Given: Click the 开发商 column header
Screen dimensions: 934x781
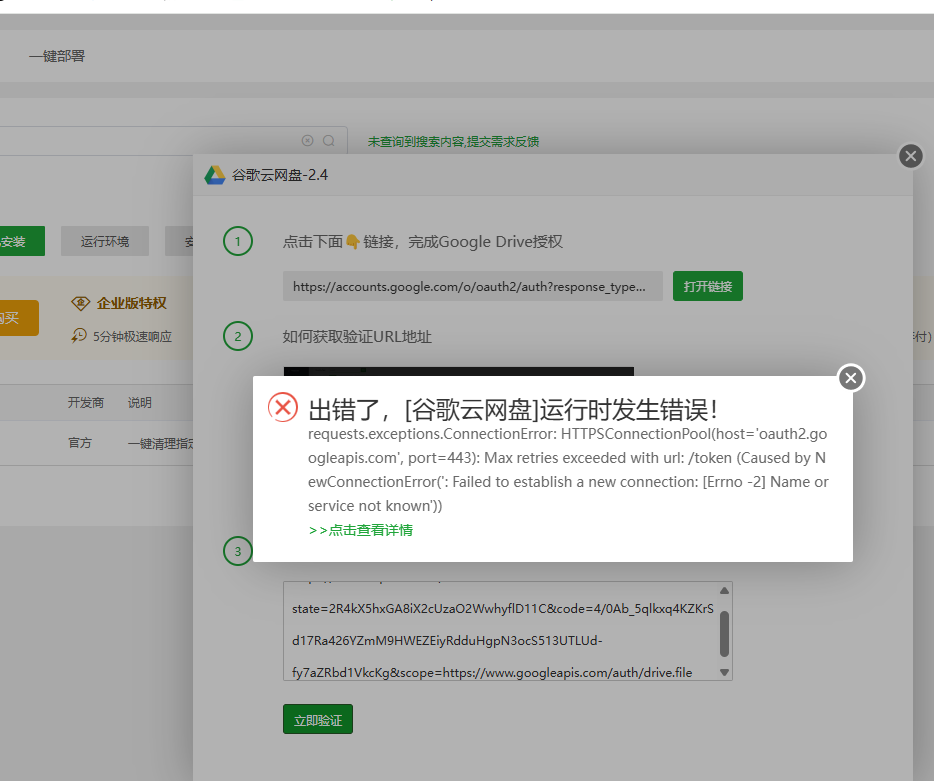Looking at the screenshot, I should click(86, 403).
